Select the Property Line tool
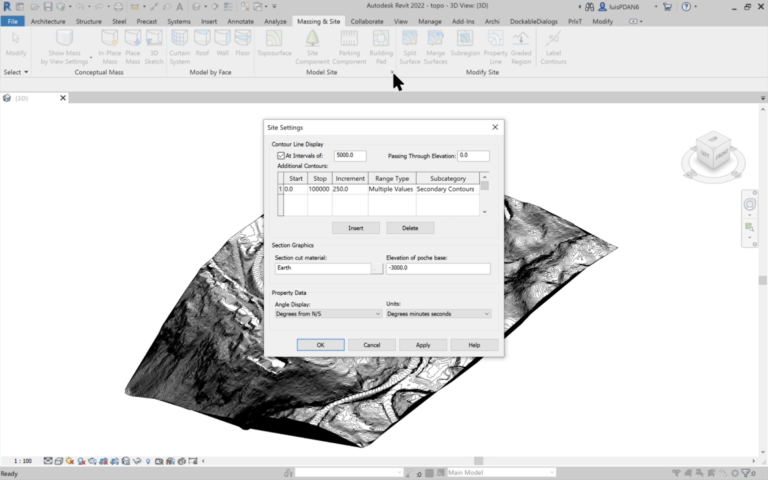768x480 pixels. 495,47
